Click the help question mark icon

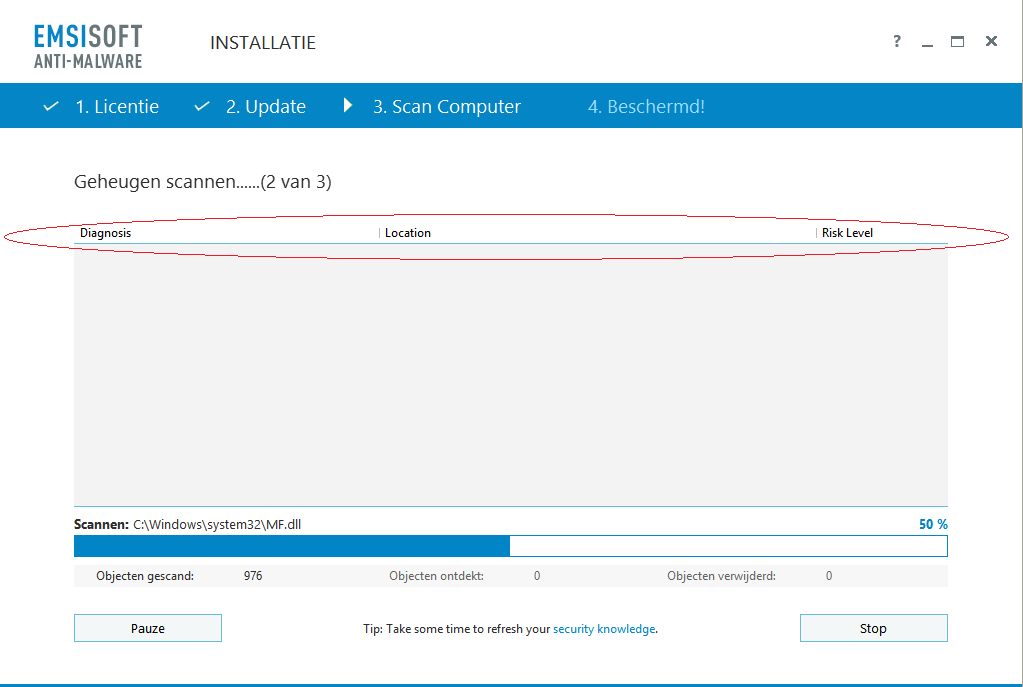point(897,42)
